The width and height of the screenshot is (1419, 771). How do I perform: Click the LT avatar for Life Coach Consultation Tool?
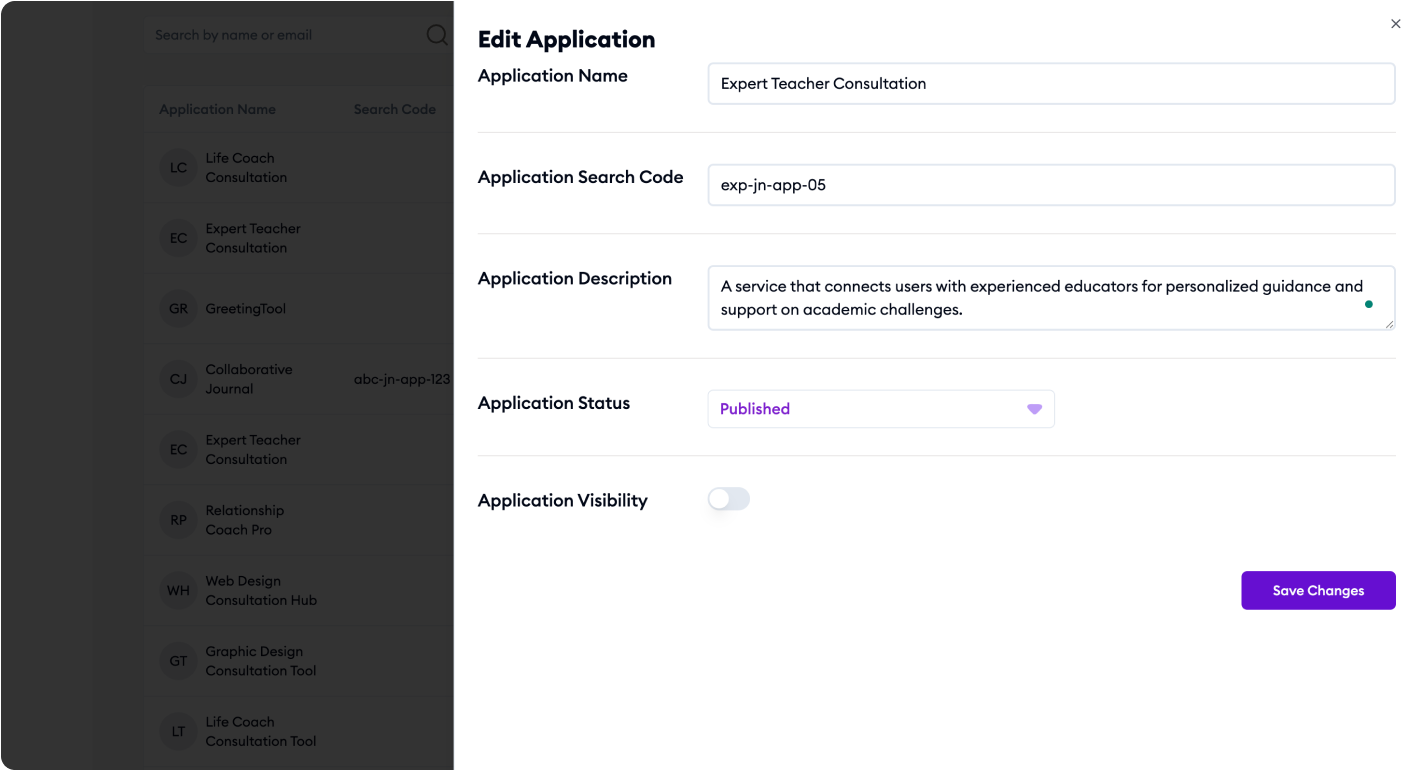pyautogui.click(x=179, y=732)
